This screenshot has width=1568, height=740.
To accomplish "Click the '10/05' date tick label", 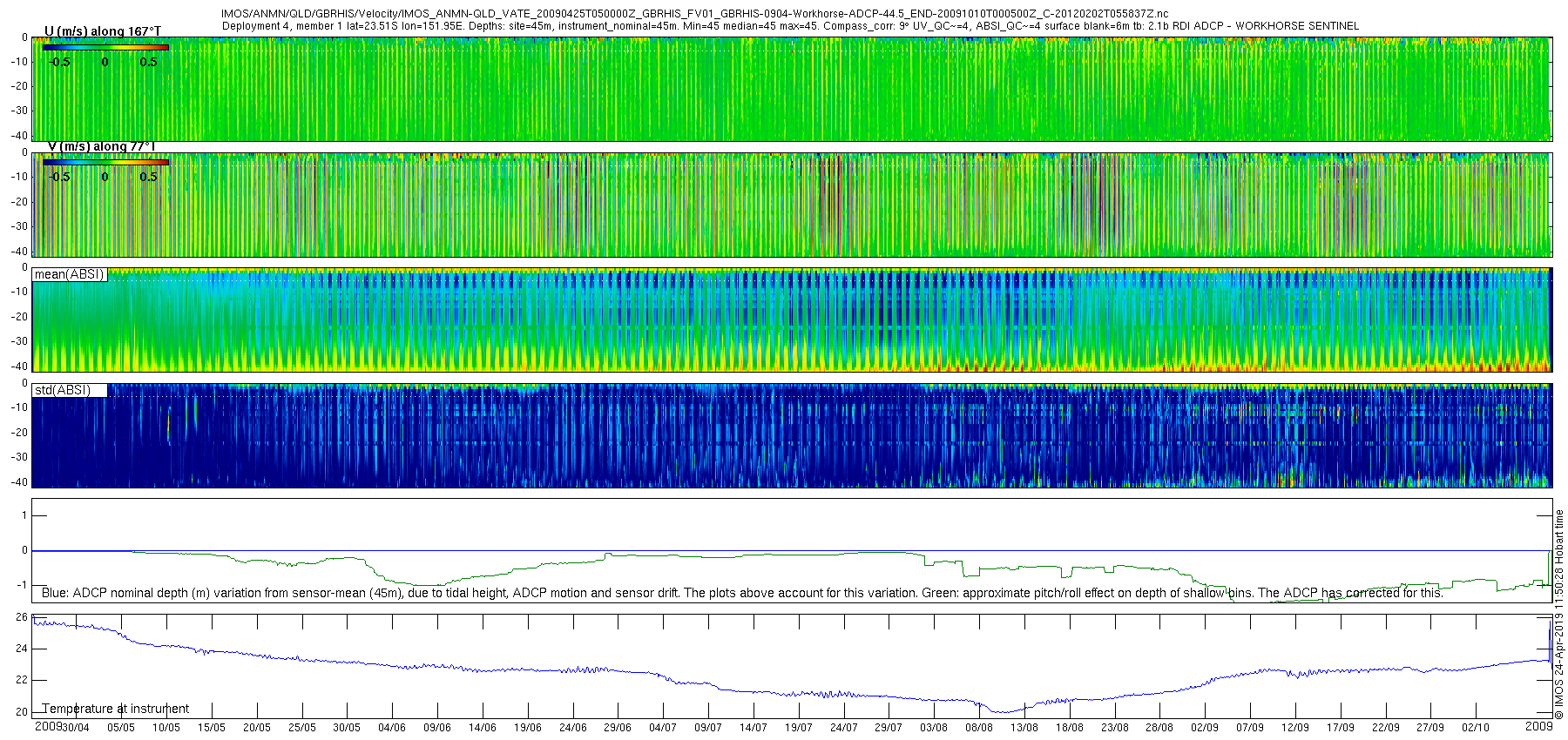I will (x=166, y=728).
